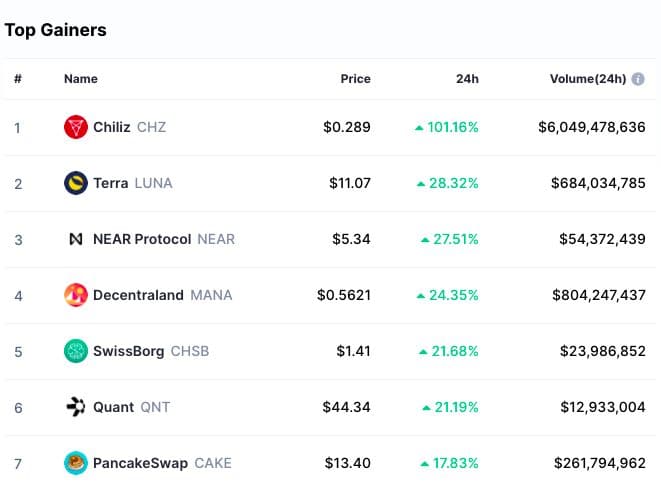The width and height of the screenshot is (661, 487).
Task: Sort by 24h change column header
Action: tap(465, 79)
